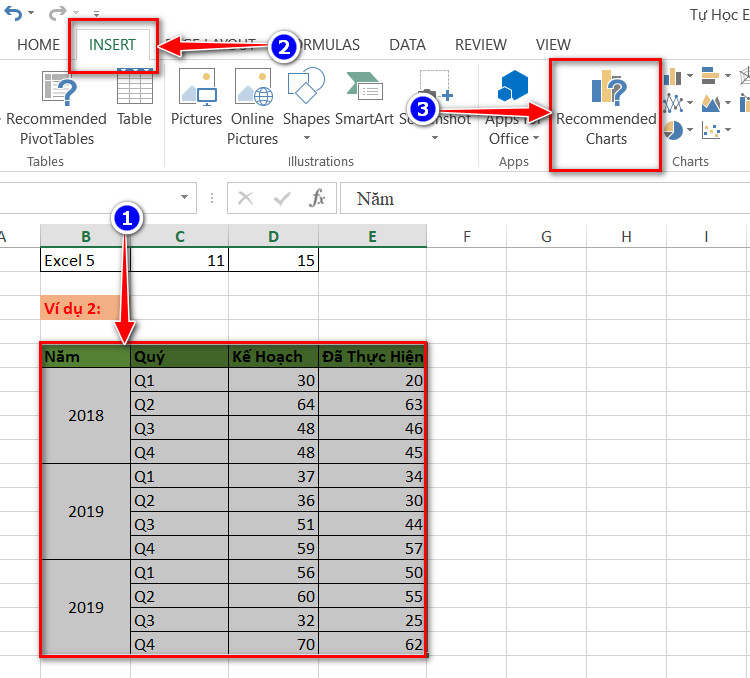
Task: Switch to the VIEW ribbon tab
Action: pyautogui.click(x=553, y=44)
